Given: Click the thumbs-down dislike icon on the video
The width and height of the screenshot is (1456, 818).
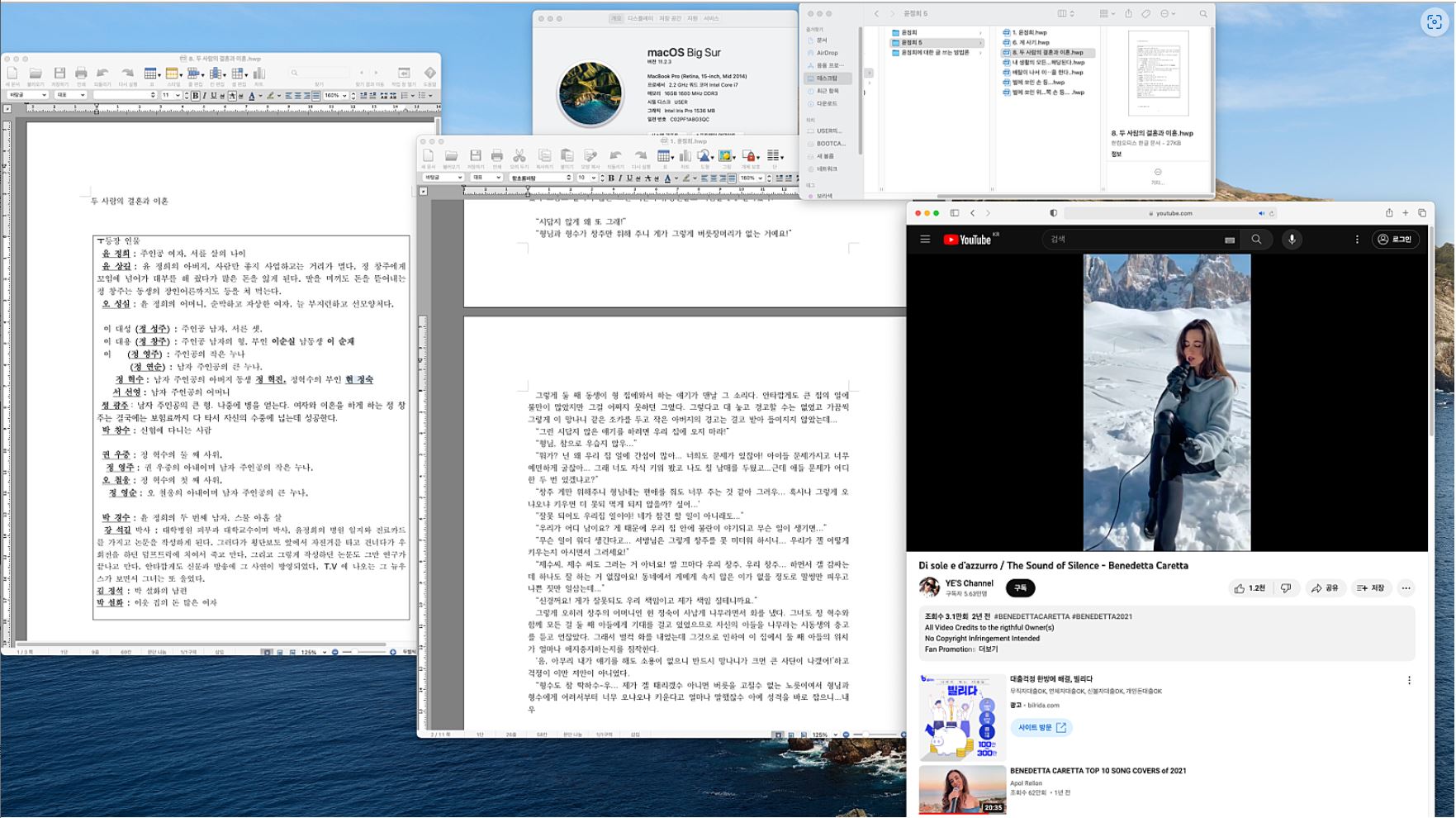Looking at the screenshot, I should tap(1286, 588).
